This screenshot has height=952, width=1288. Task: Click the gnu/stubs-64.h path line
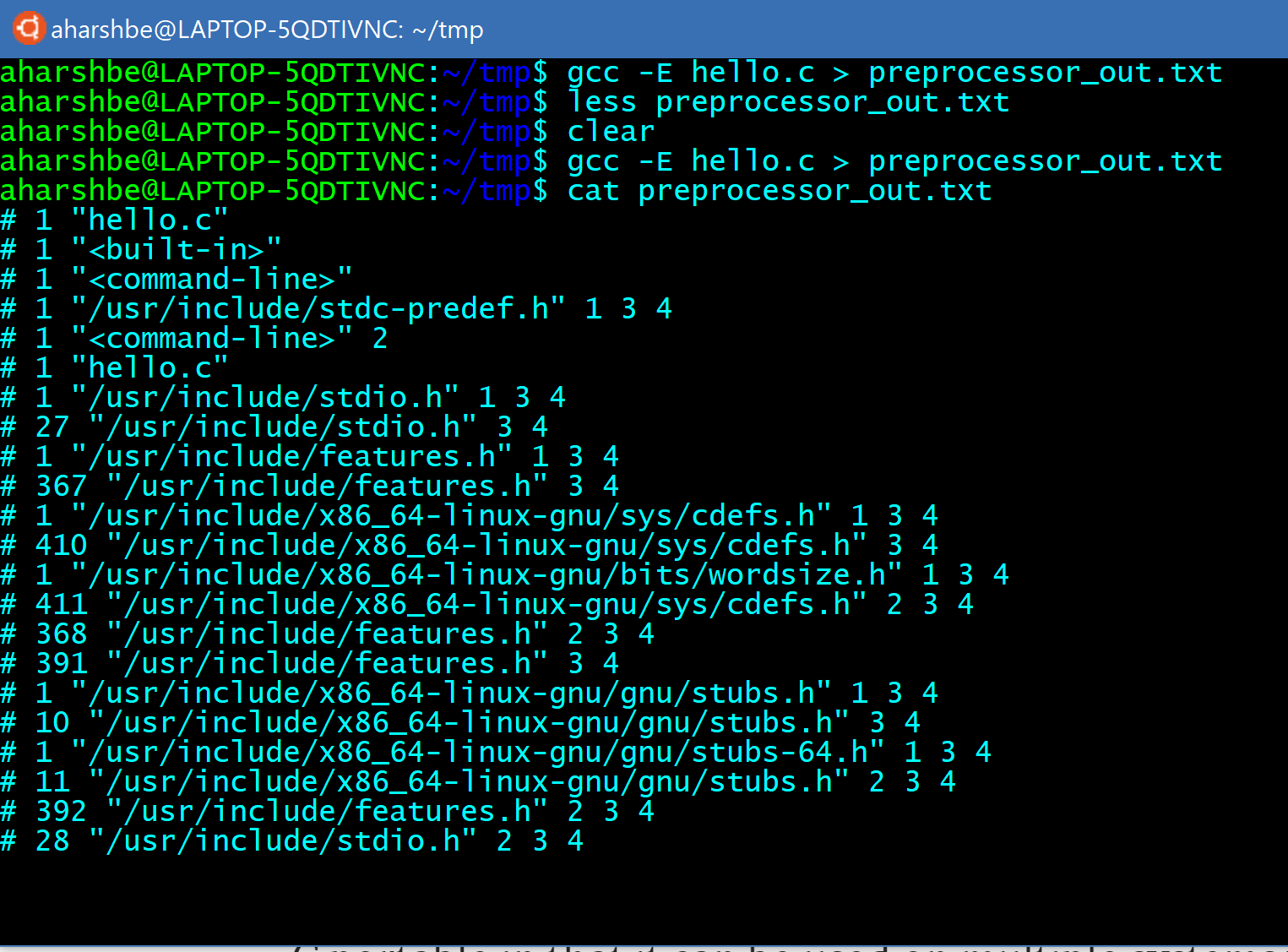[x=496, y=753]
